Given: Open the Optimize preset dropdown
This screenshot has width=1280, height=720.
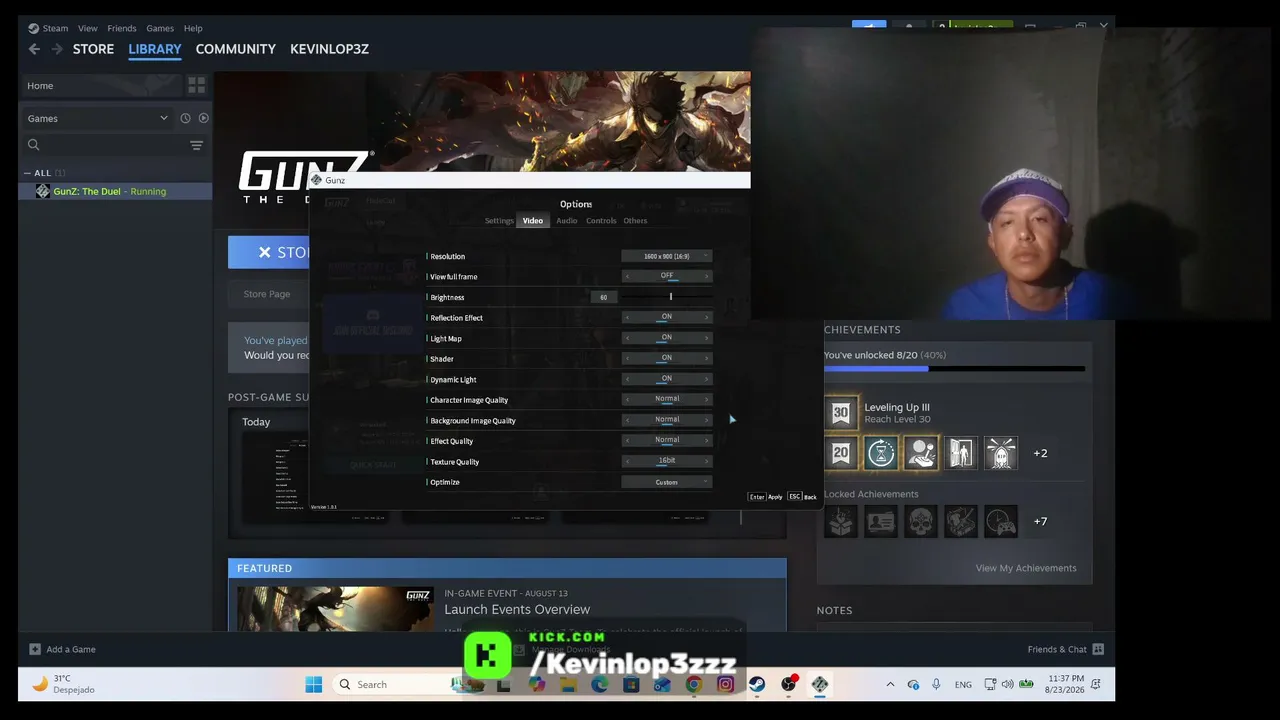Looking at the screenshot, I should pos(667,482).
